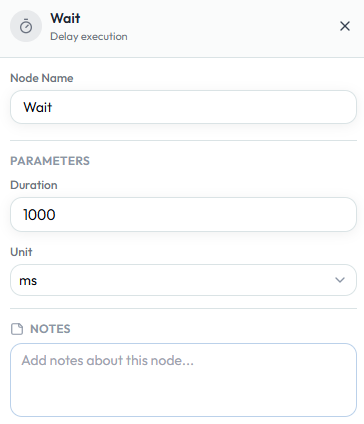Click the page icon beside NOTES
The image size is (364, 424).
tap(17, 329)
